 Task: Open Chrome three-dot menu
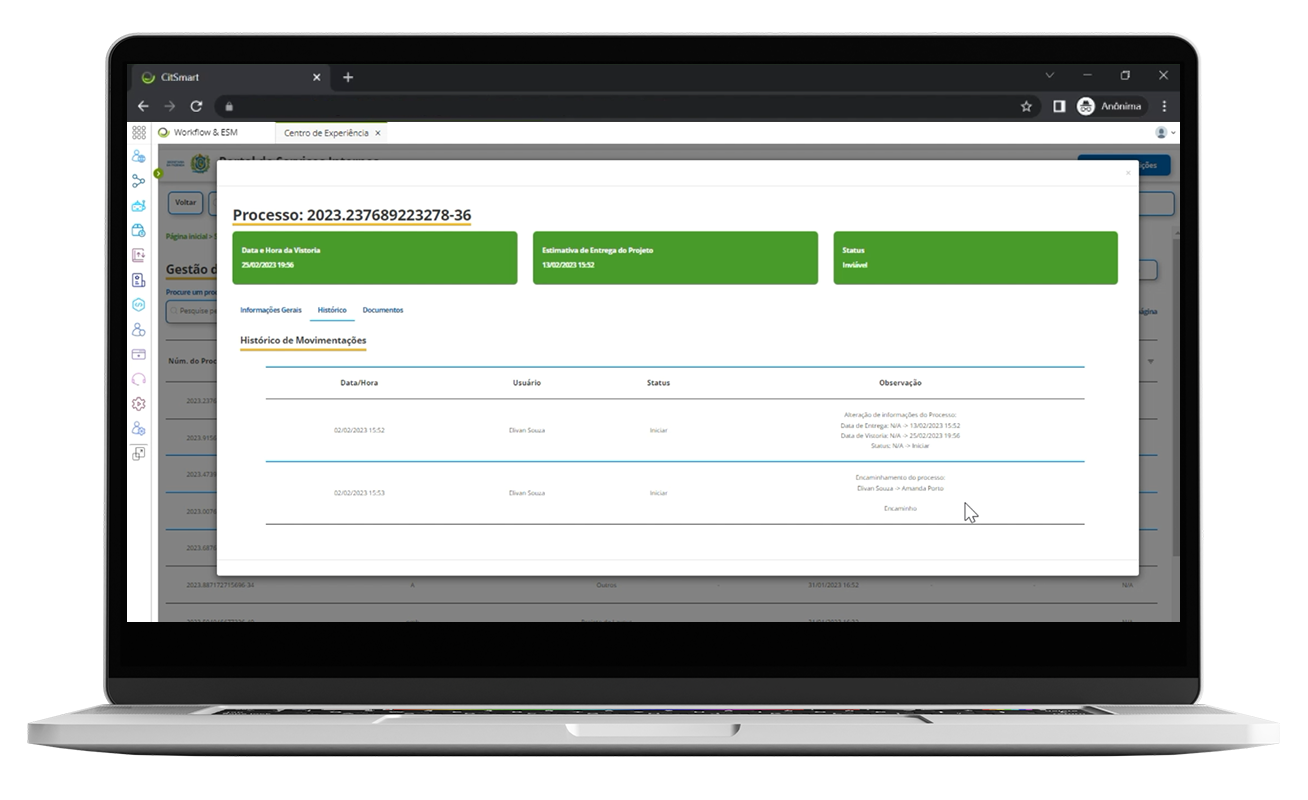pos(1164,106)
